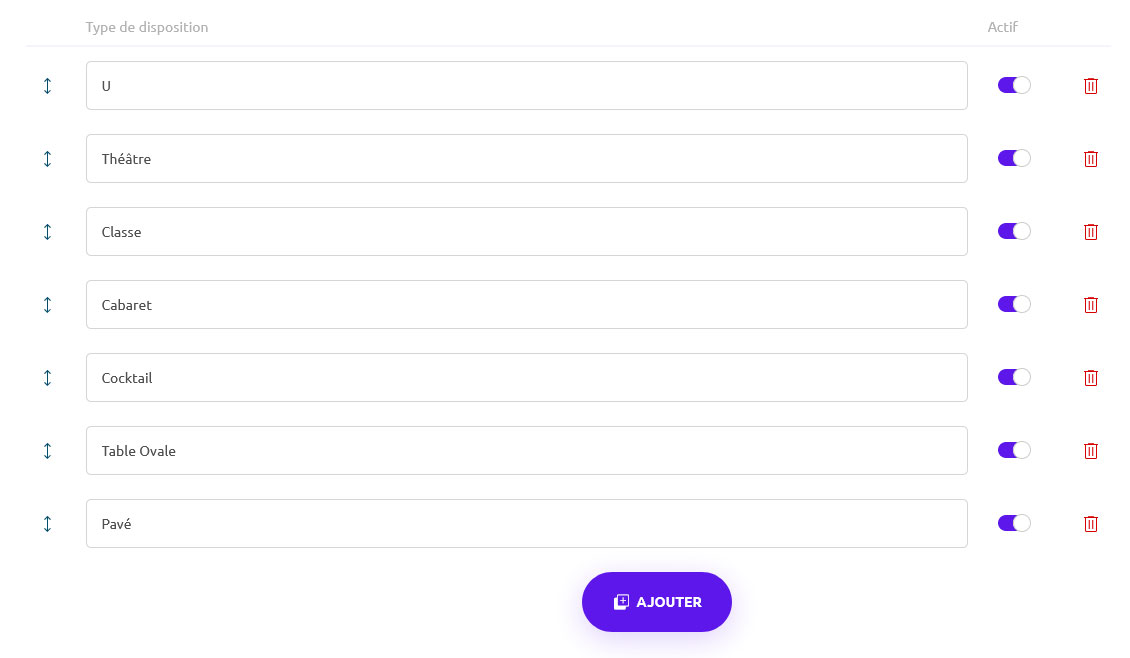The width and height of the screenshot is (1130, 658).
Task: Toggle Actif switch for Table Ovale
Action: click(1014, 451)
